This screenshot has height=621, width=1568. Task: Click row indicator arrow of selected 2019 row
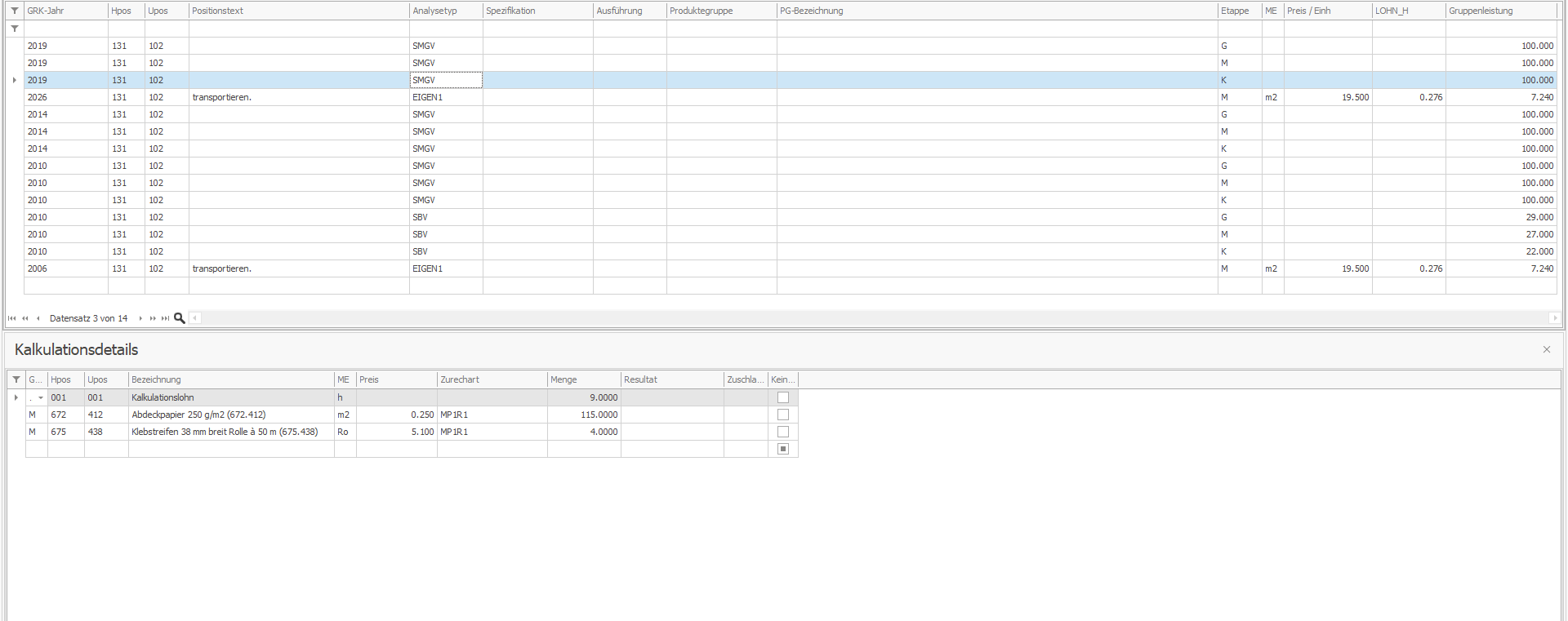(x=15, y=80)
